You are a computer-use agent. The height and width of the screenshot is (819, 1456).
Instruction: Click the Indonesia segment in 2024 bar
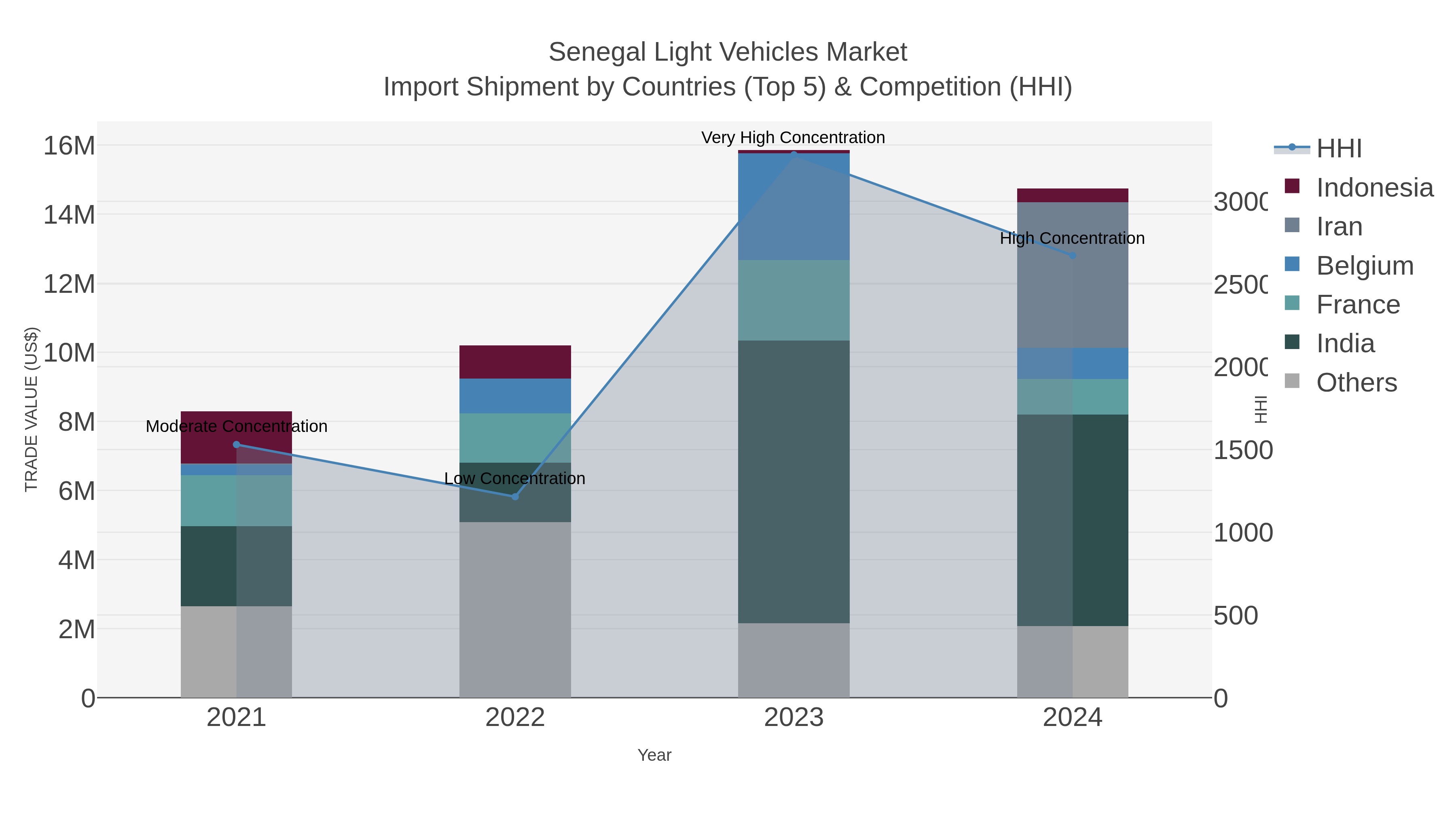[x=1073, y=196]
